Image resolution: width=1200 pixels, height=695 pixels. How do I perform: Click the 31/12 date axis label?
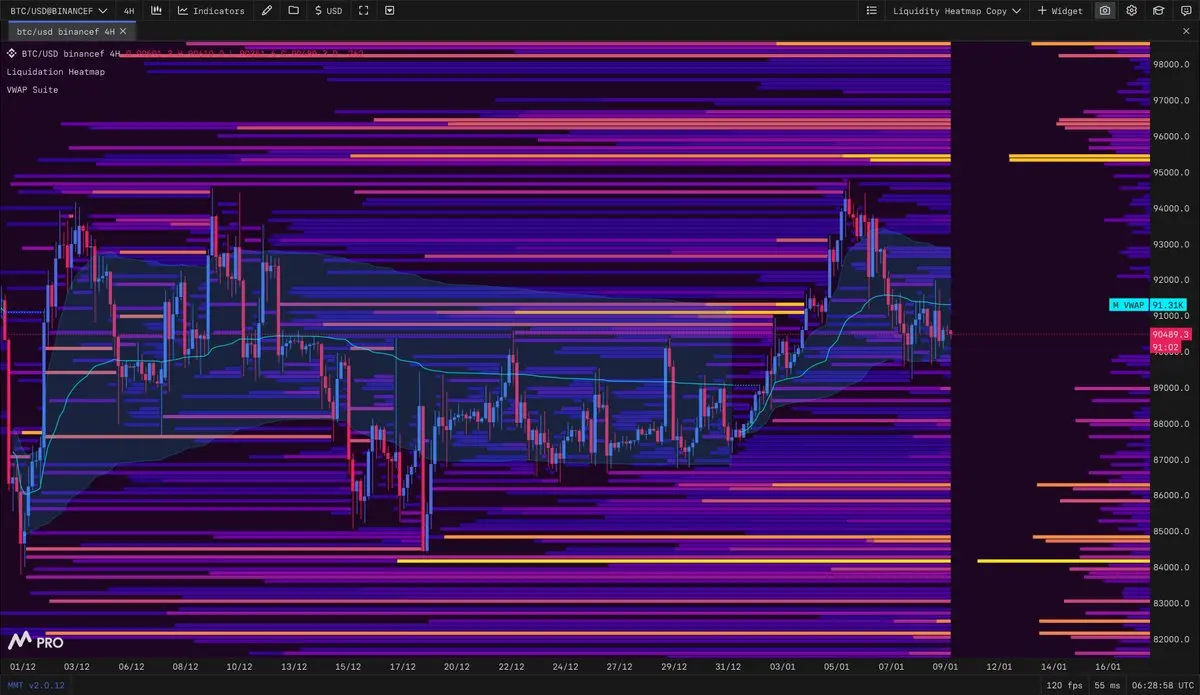(x=728, y=666)
